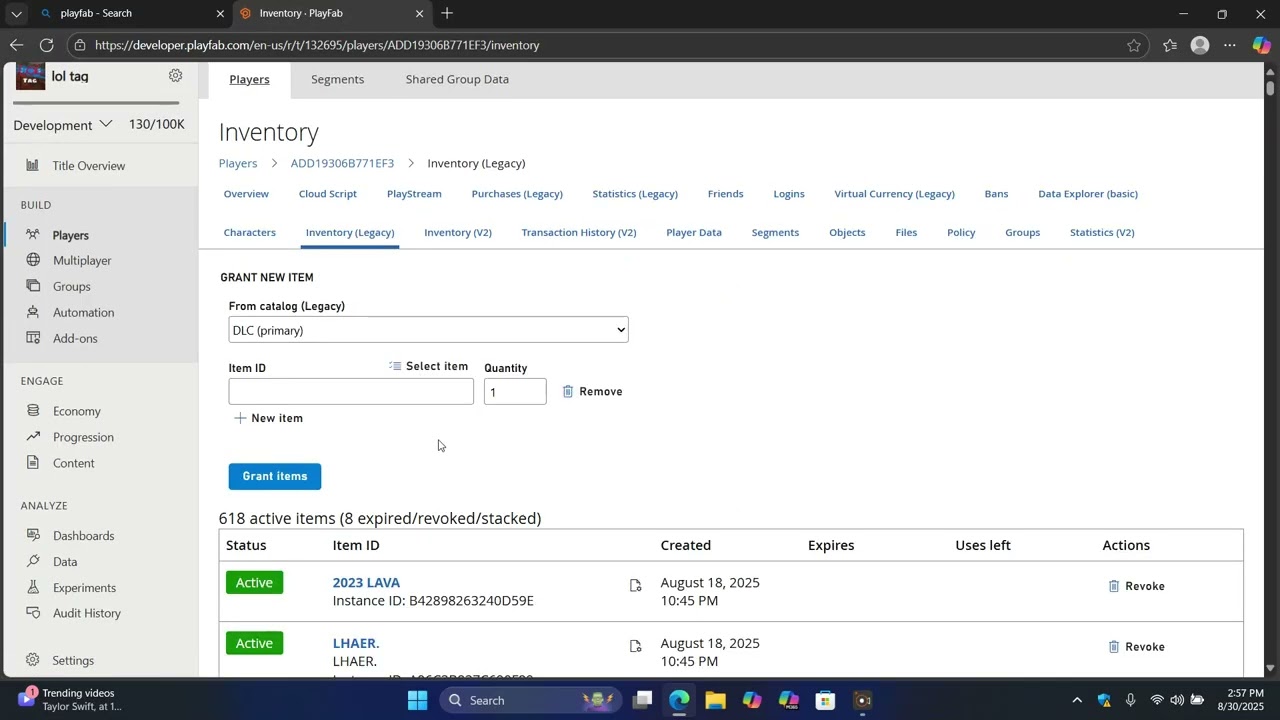Reload the page with refresh icon
Viewport: 1280px width, 720px height.
pos(46,45)
